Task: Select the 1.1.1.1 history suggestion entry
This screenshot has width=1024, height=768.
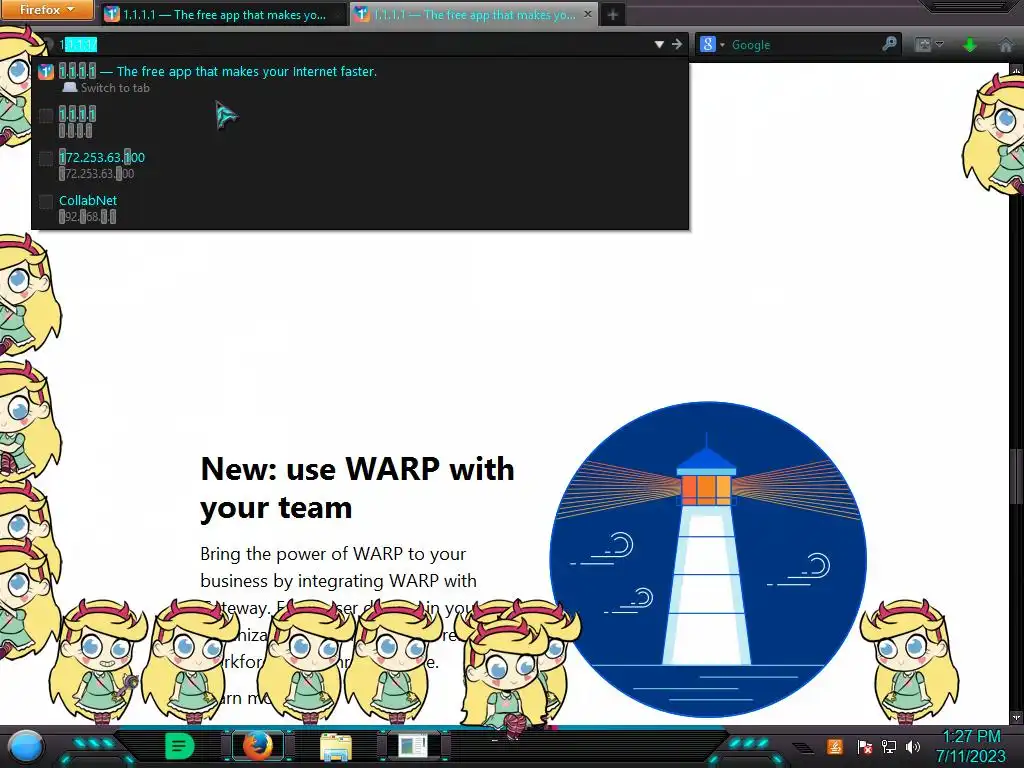Action: coord(360,121)
